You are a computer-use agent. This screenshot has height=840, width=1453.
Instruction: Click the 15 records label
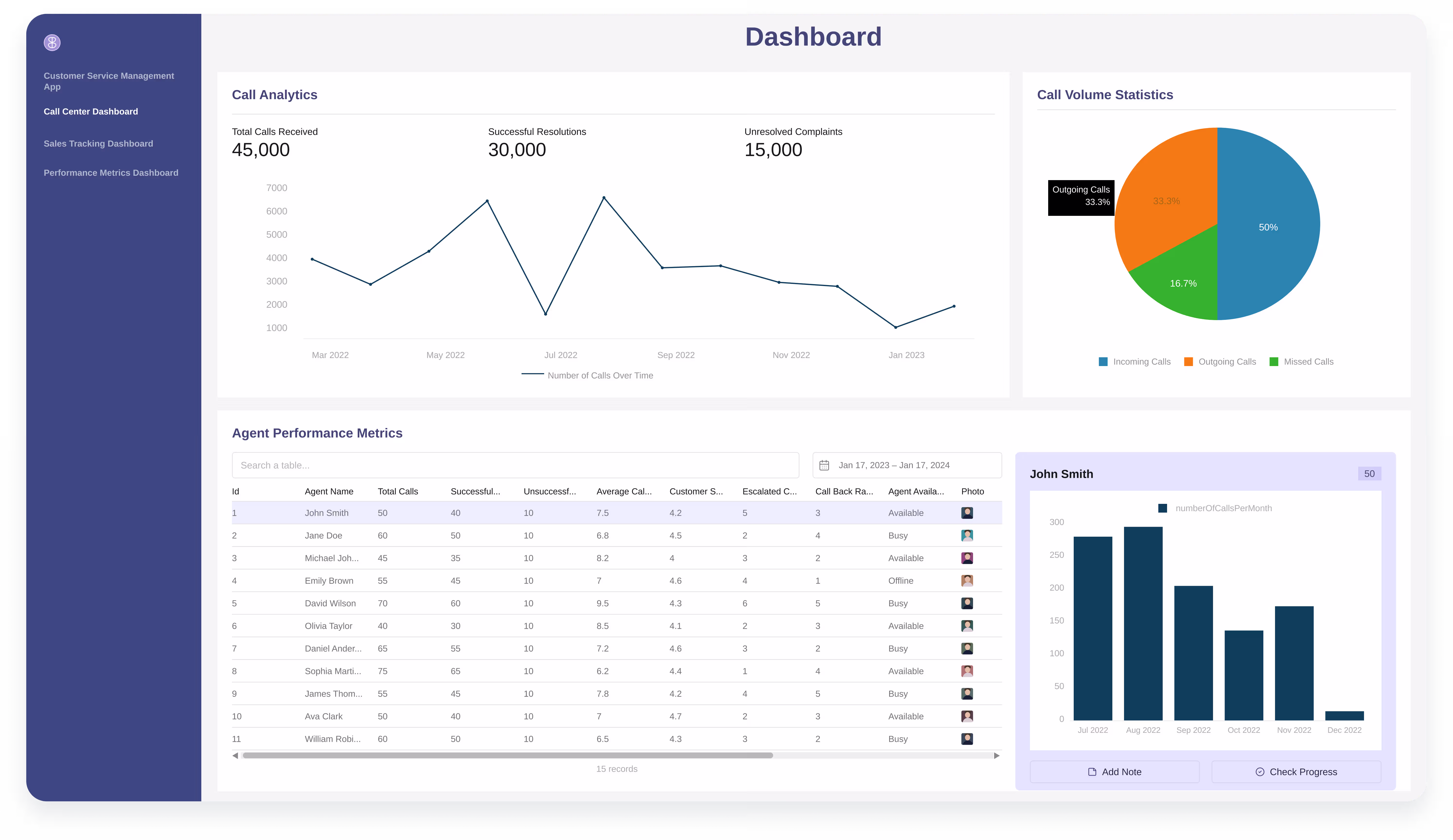pos(616,769)
